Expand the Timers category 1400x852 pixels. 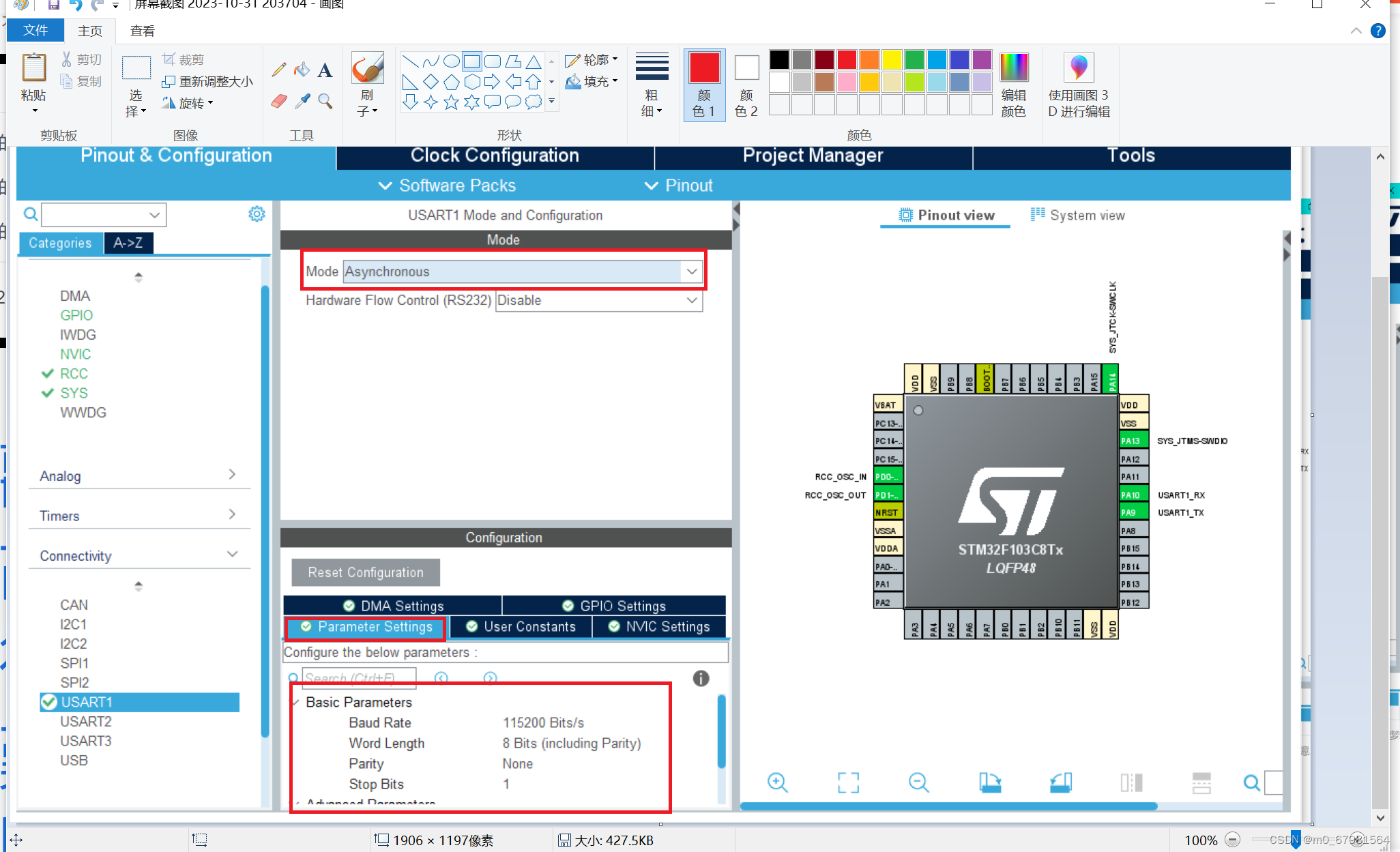138,516
